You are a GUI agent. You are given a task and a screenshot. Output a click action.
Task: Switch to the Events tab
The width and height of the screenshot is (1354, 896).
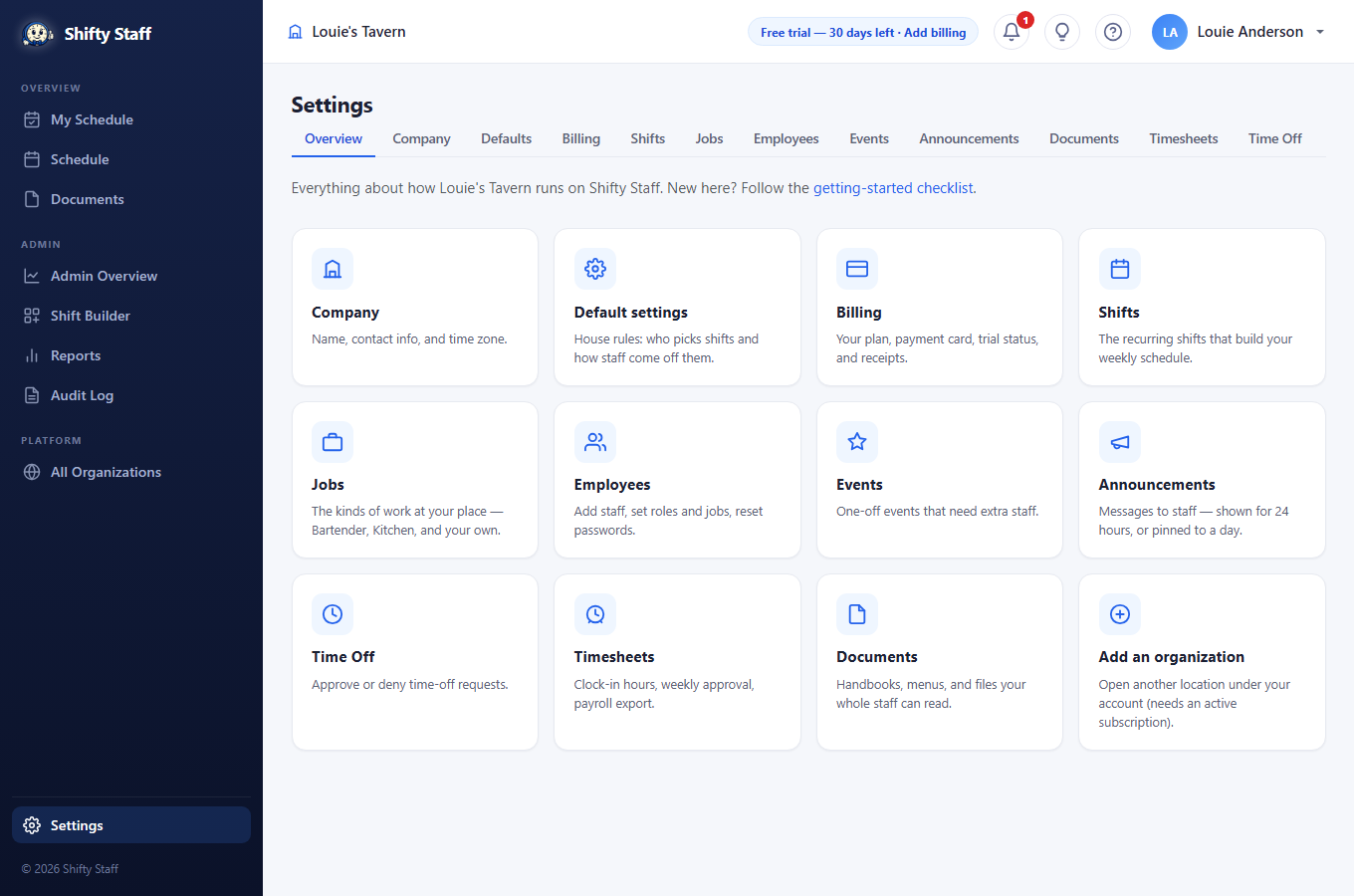coord(869,138)
